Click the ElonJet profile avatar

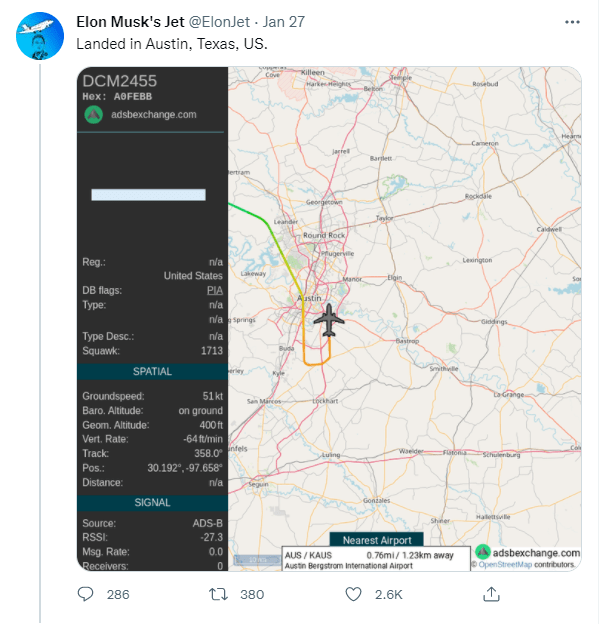point(40,36)
